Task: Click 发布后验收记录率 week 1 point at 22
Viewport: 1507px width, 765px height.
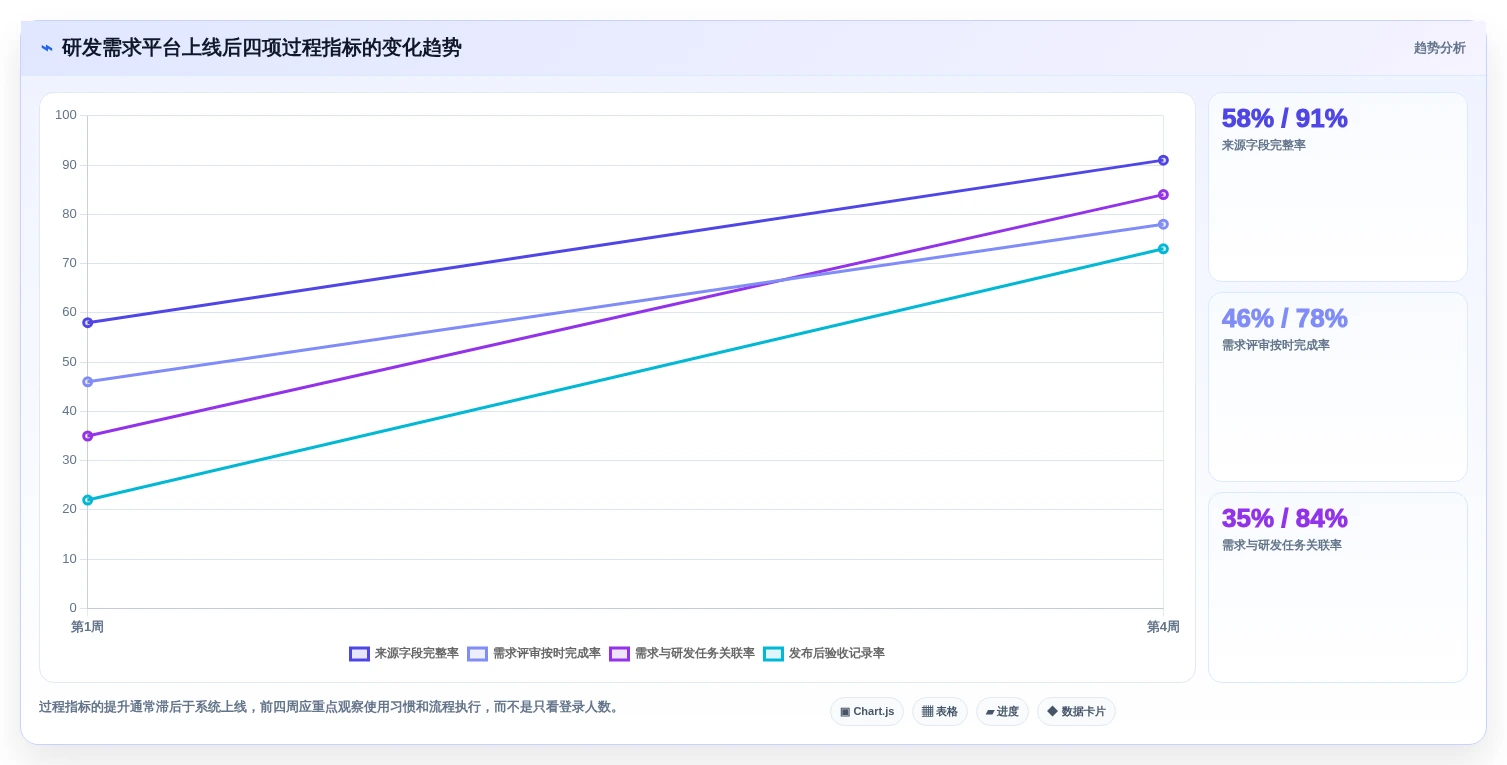Action: pyautogui.click(x=87, y=500)
